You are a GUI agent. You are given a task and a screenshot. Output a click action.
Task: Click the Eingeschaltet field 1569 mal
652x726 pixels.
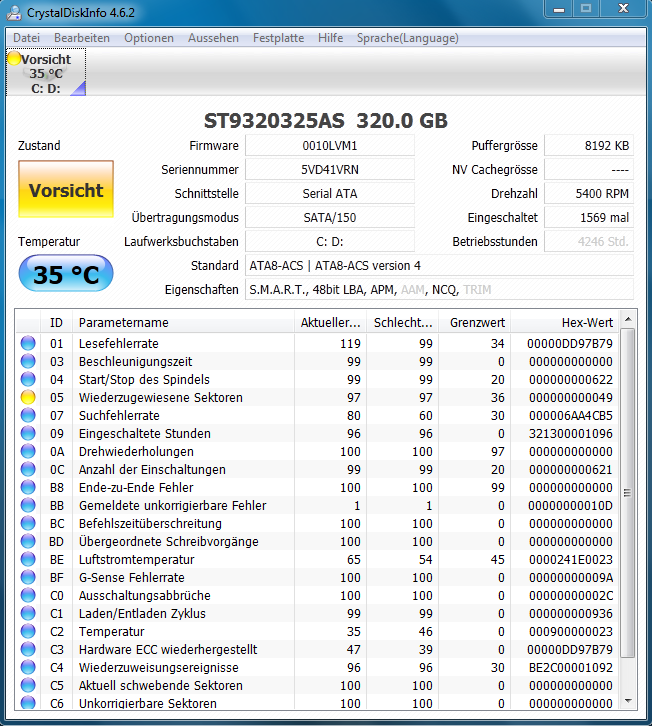[589, 218]
